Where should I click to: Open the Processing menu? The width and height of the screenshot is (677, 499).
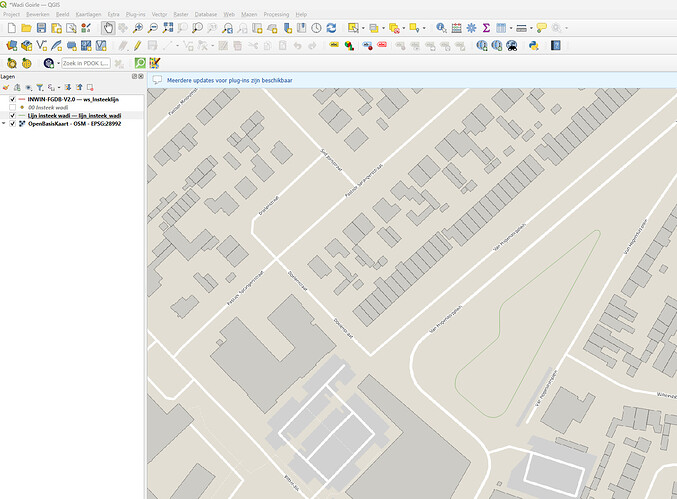(277, 15)
